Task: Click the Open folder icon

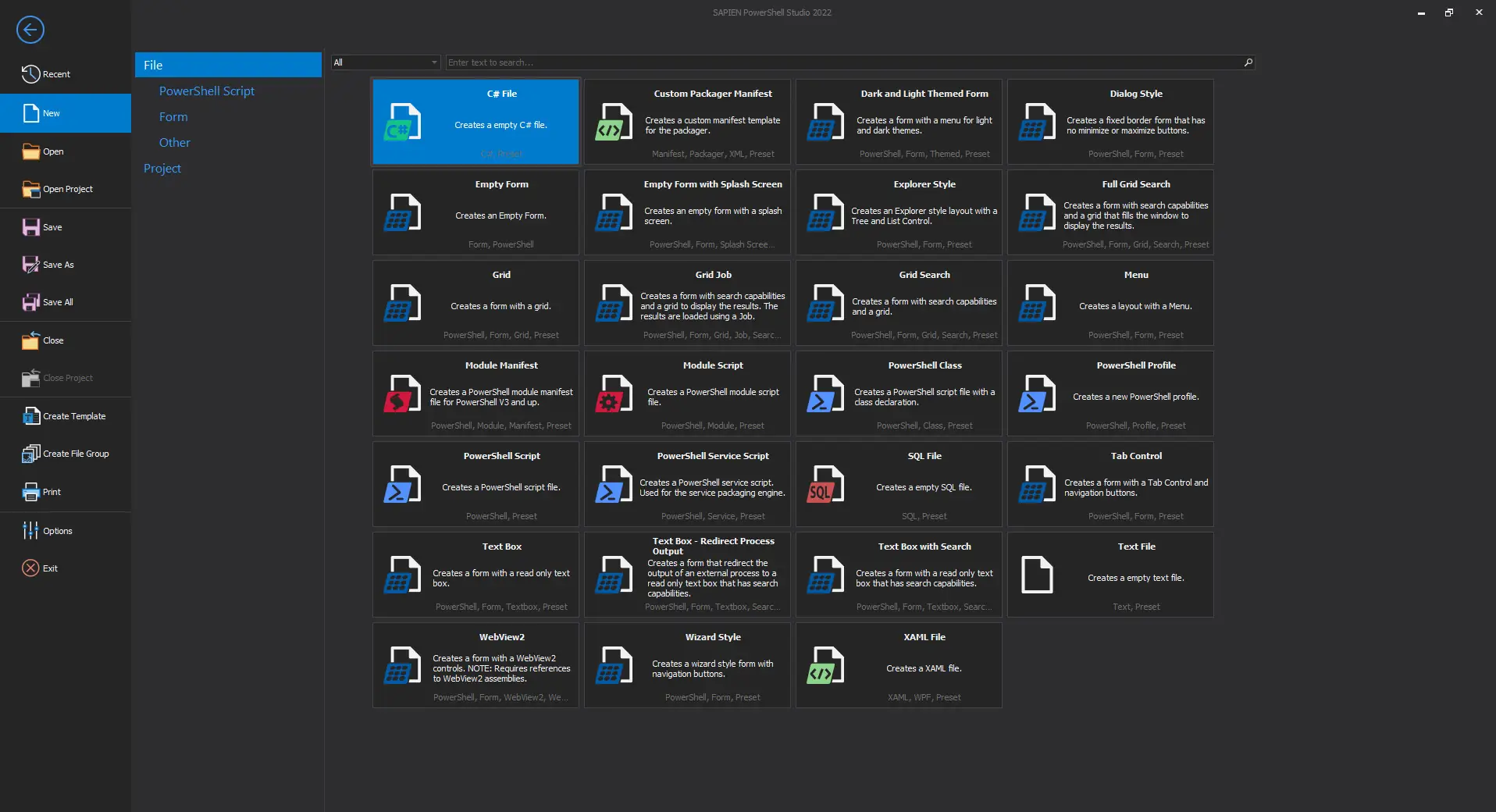Action: tap(30, 151)
